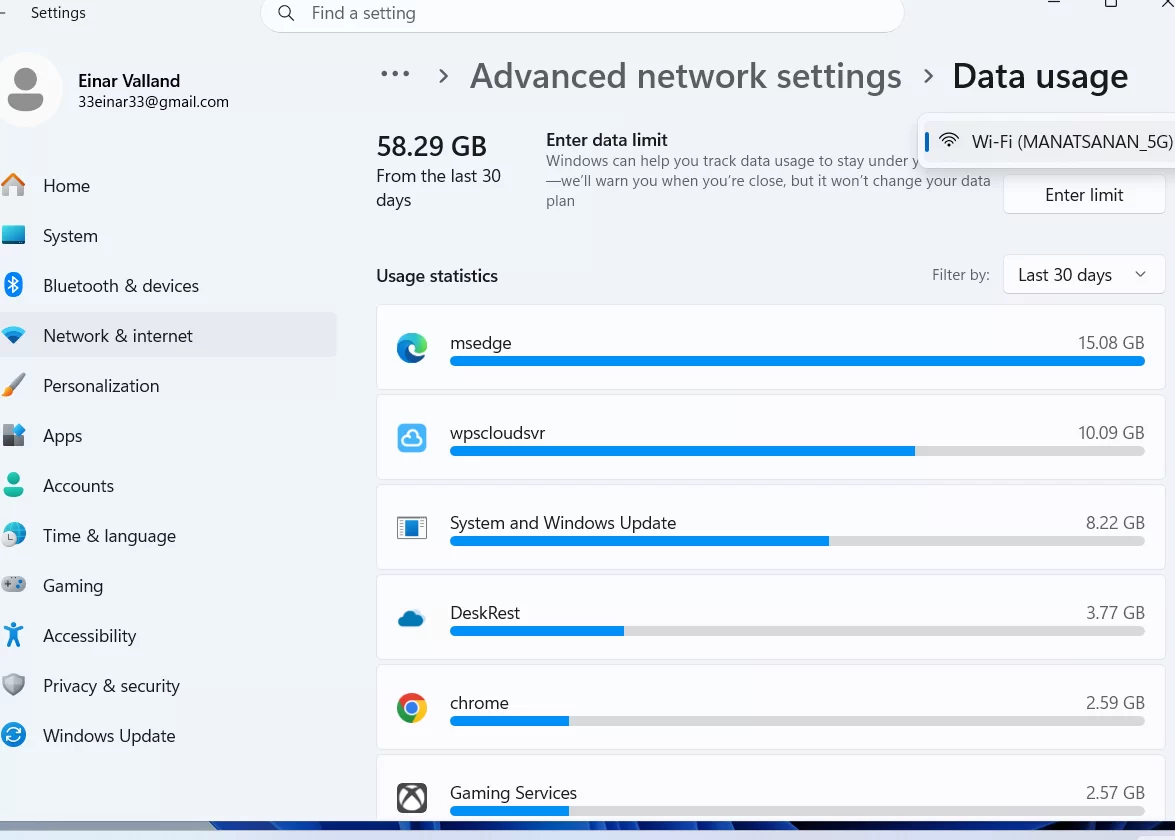Click the Gaming Services Xbox icon
Image resolution: width=1175 pixels, height=840 pixels.
411,797
